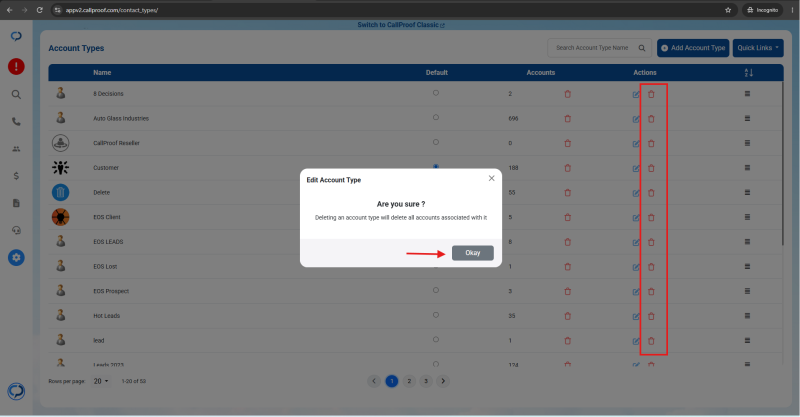Open the Quick Links dropdown
Image resolution: width=800 pixels, height=417 pixels.
[758, 48]
